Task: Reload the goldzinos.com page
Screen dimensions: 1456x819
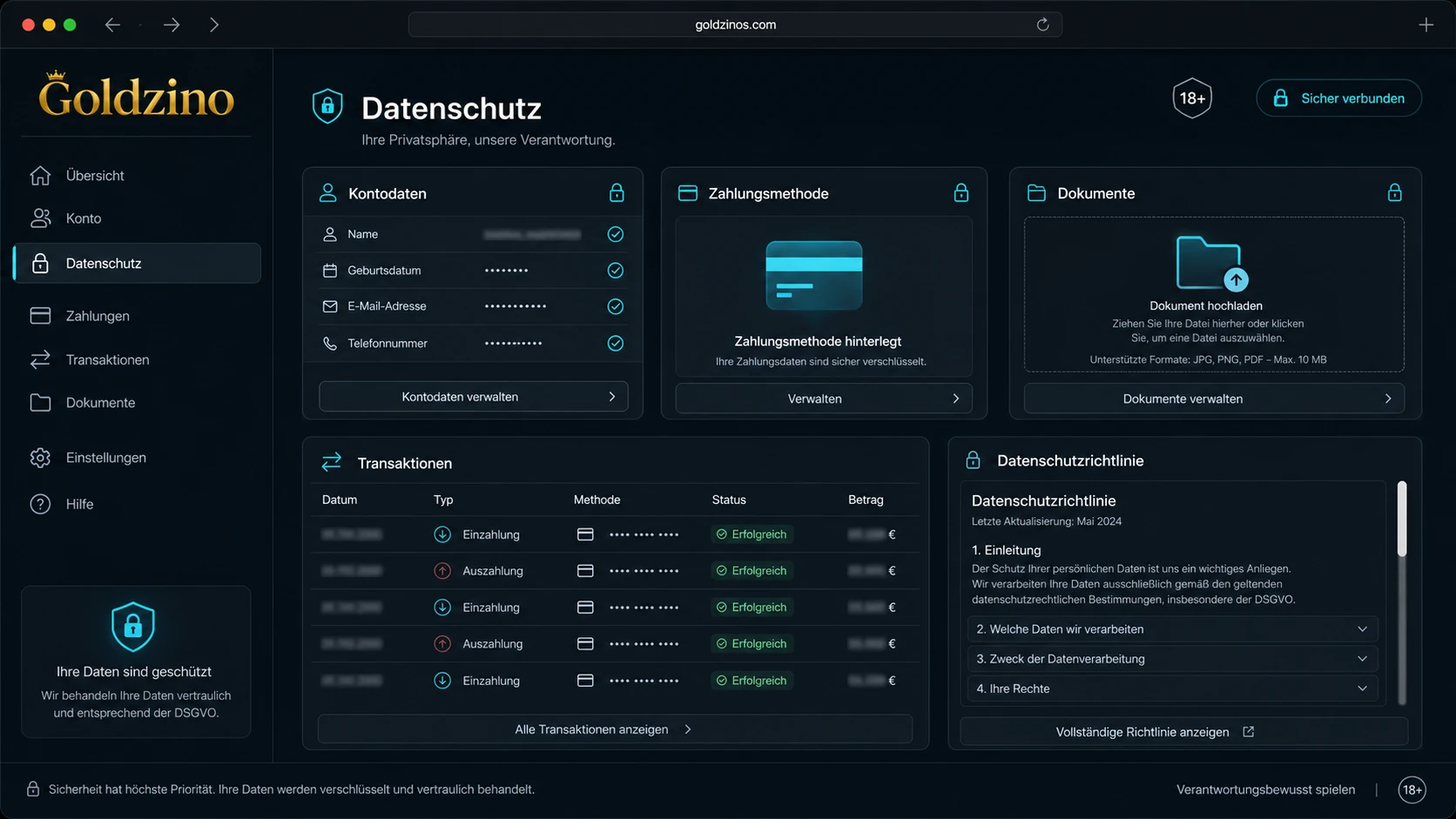Action: click(1042, 24)
